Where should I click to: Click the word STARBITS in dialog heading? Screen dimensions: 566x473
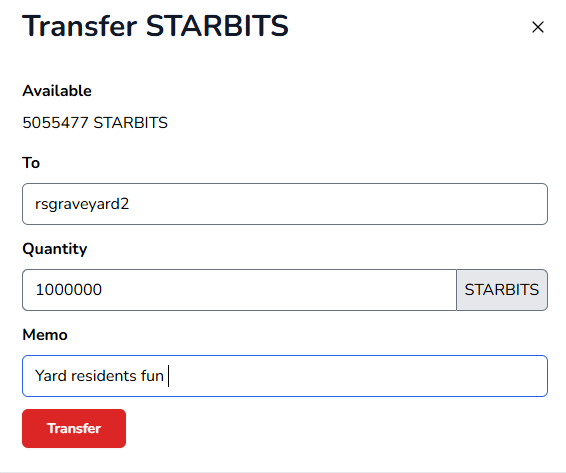coord(217,26)
